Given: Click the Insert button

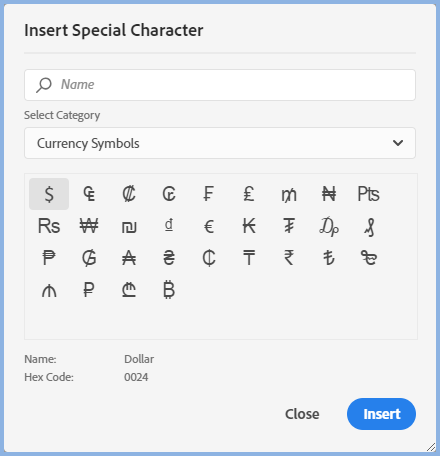Looking at the screenshot, I should point(381,414).
